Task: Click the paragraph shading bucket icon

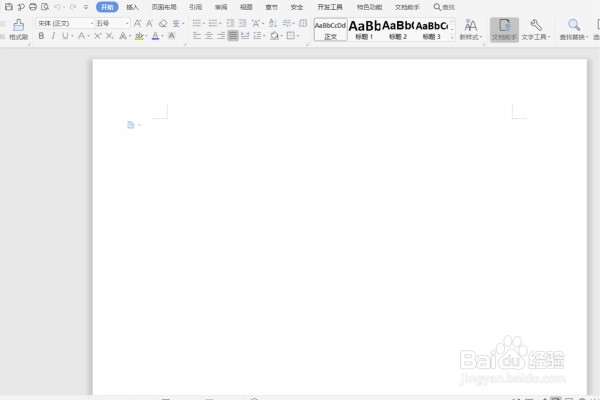Action: 274,36
